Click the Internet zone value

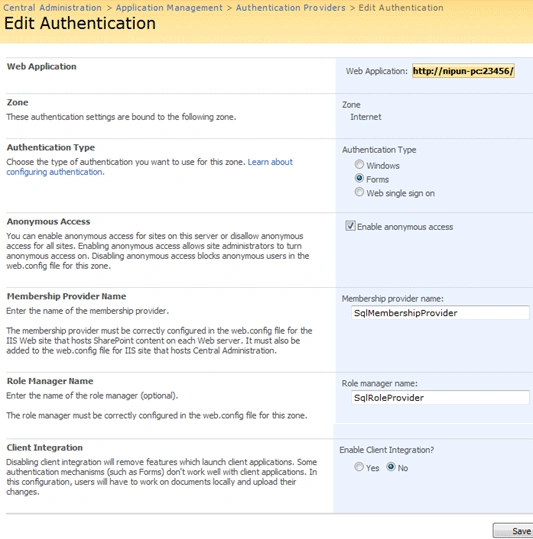click(366, 117)
